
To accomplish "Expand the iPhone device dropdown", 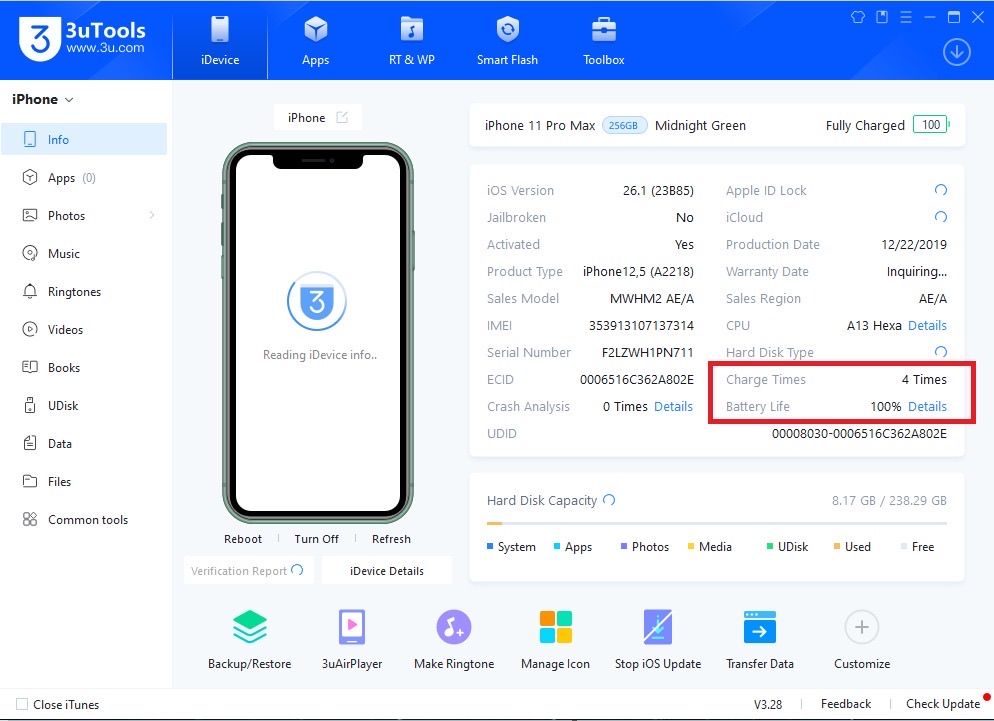I will (69, 100).
